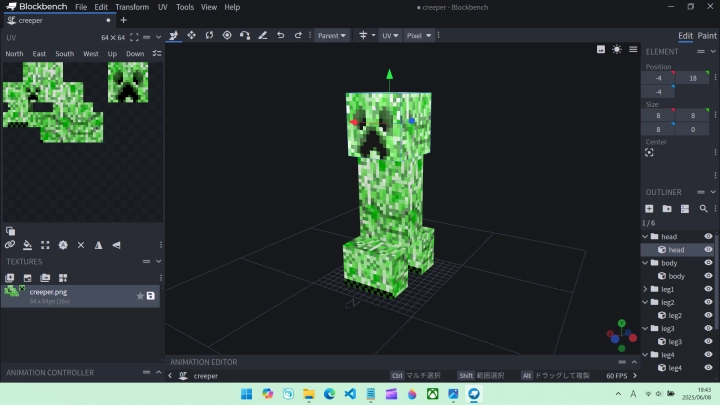
Task: Switch to Paint mode tab
Action: (706, 35)
